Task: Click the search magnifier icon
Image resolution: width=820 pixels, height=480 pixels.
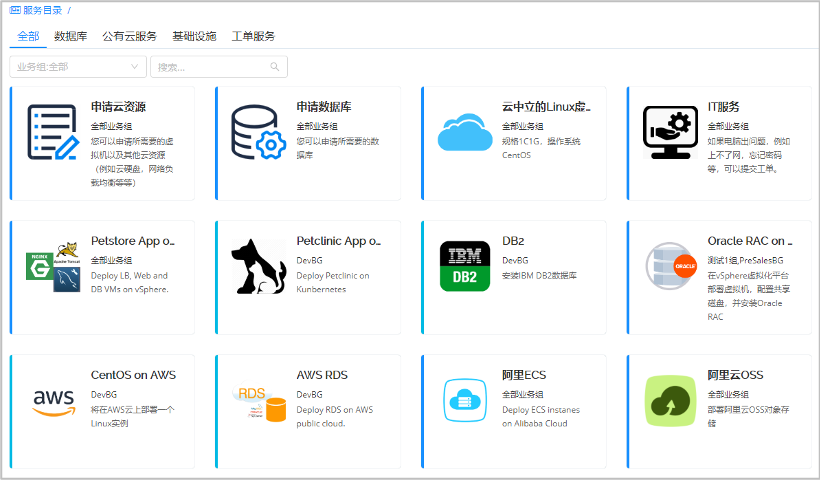Action: (275, 66)
